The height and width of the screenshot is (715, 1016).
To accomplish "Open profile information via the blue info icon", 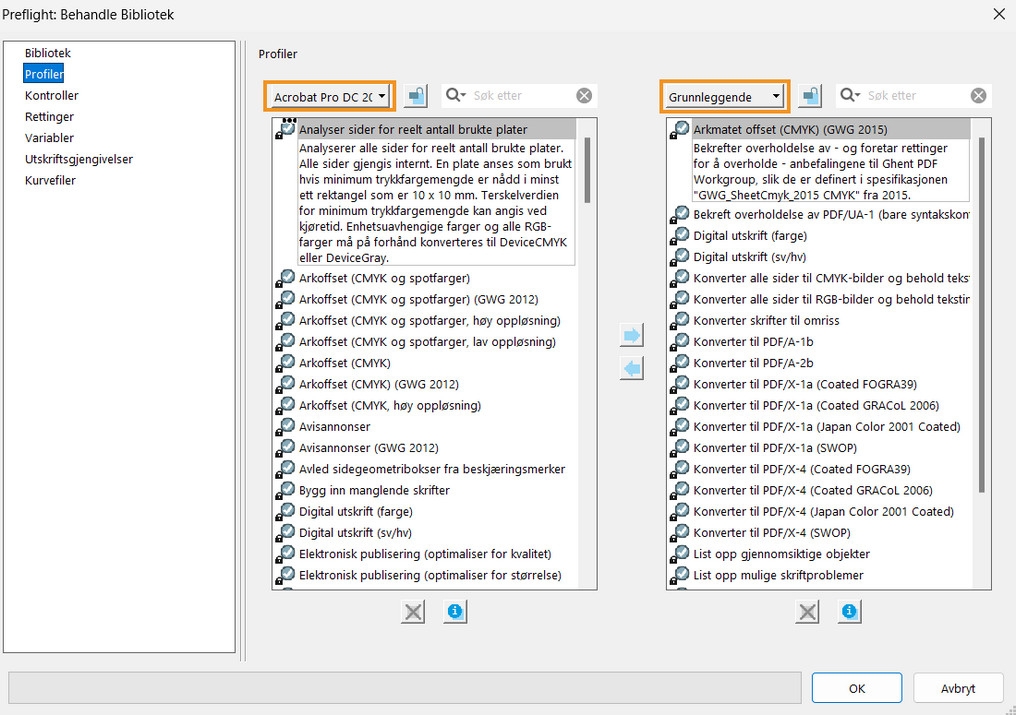I will pyautogui.click(x=455, y=611).
